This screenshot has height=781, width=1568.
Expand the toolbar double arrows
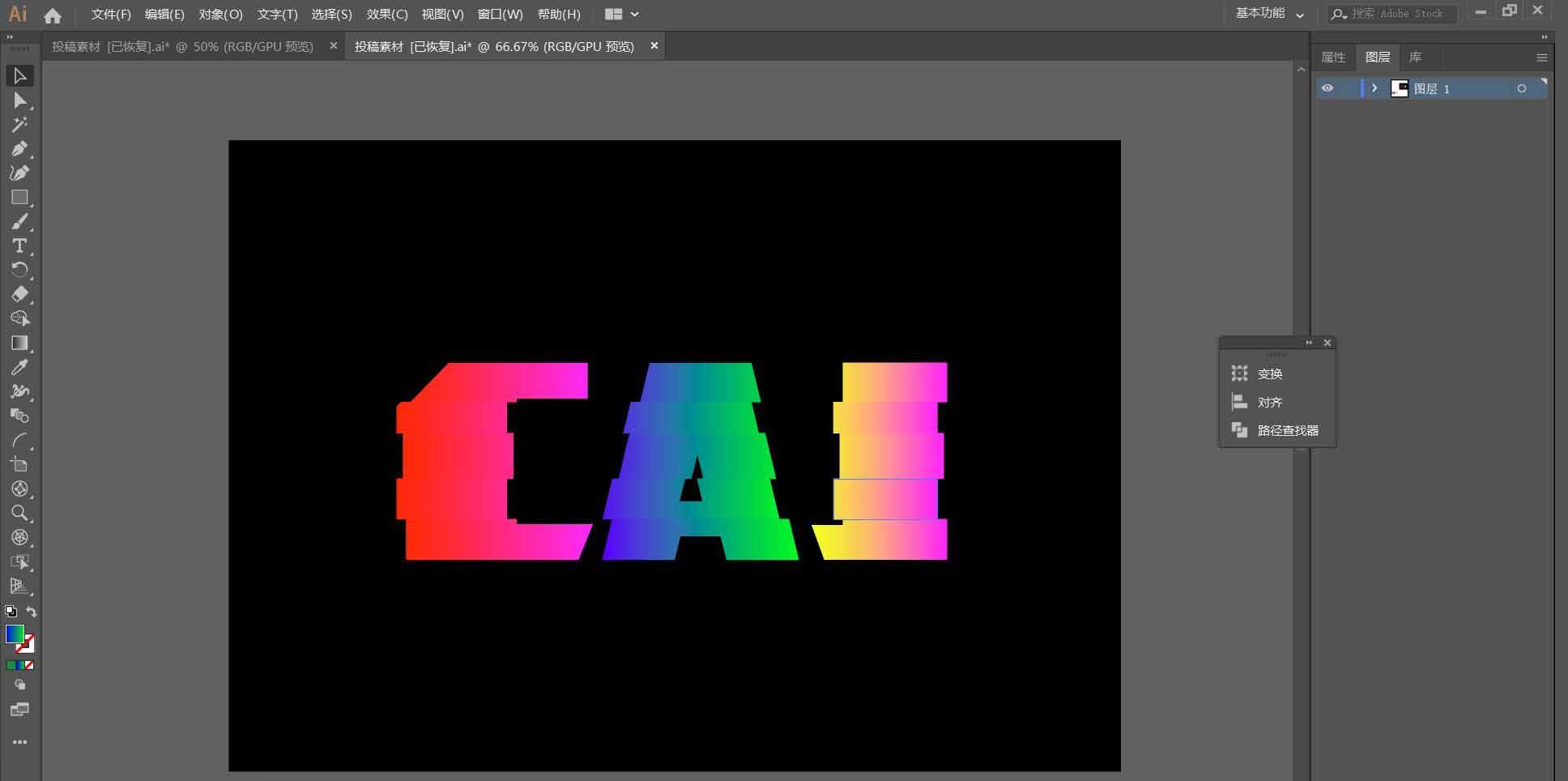click(x=10, y=37)
